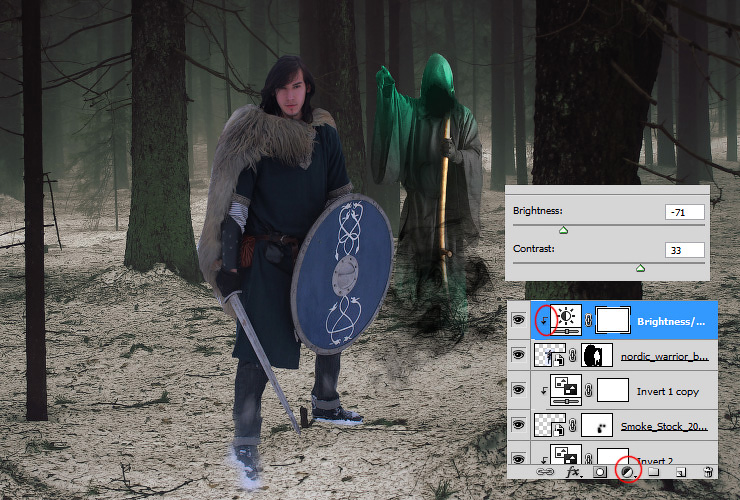Select the Invert 1 copy layer name
Screen dimensions: 740x500
[x=667, y=392]
